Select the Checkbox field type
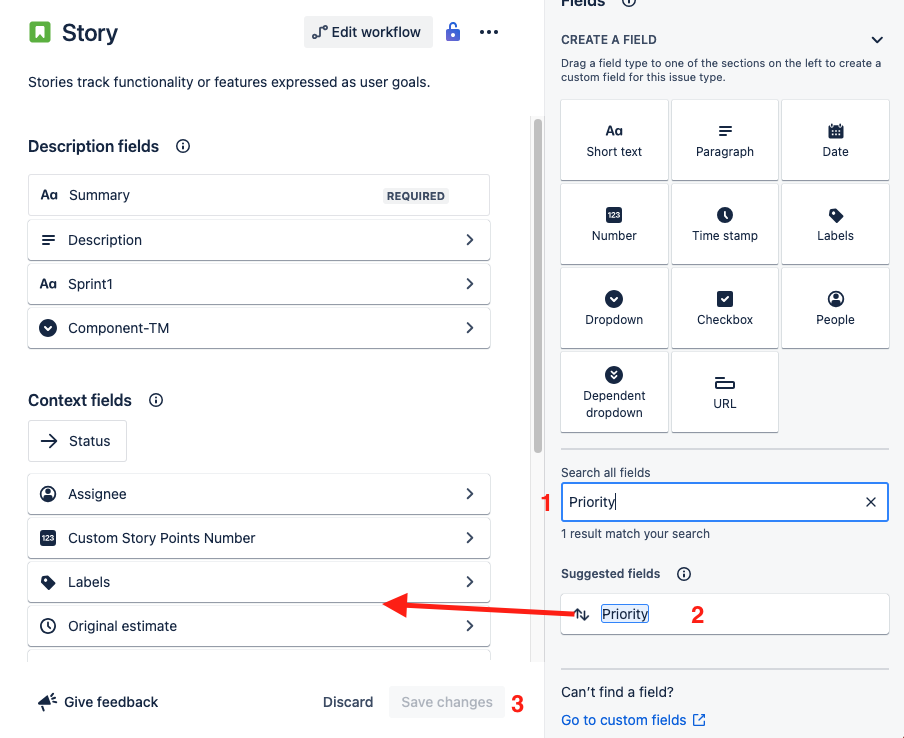Image resolution: width=904 pixels, height=738 pixels. 724,307
